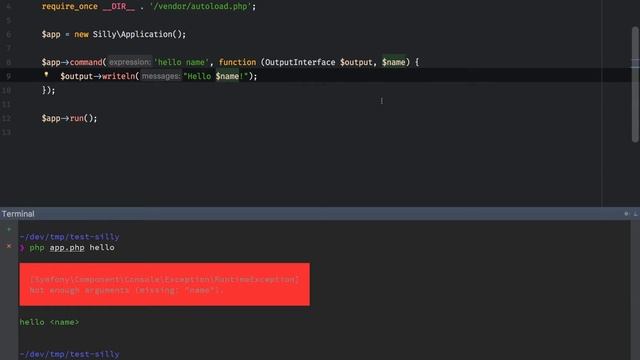Click the writeln method call
Viewport: 640px width, 360px height.
pos(118,76)
